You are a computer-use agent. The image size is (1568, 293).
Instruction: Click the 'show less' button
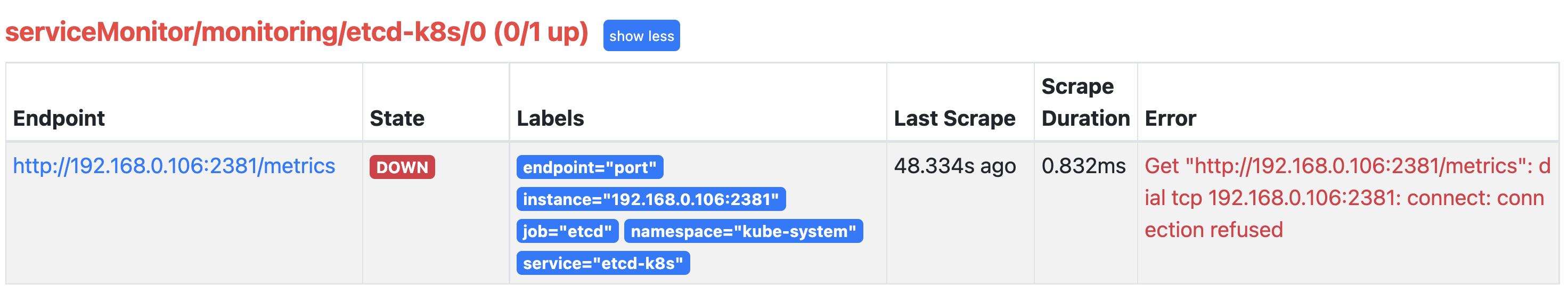point(641,36)
